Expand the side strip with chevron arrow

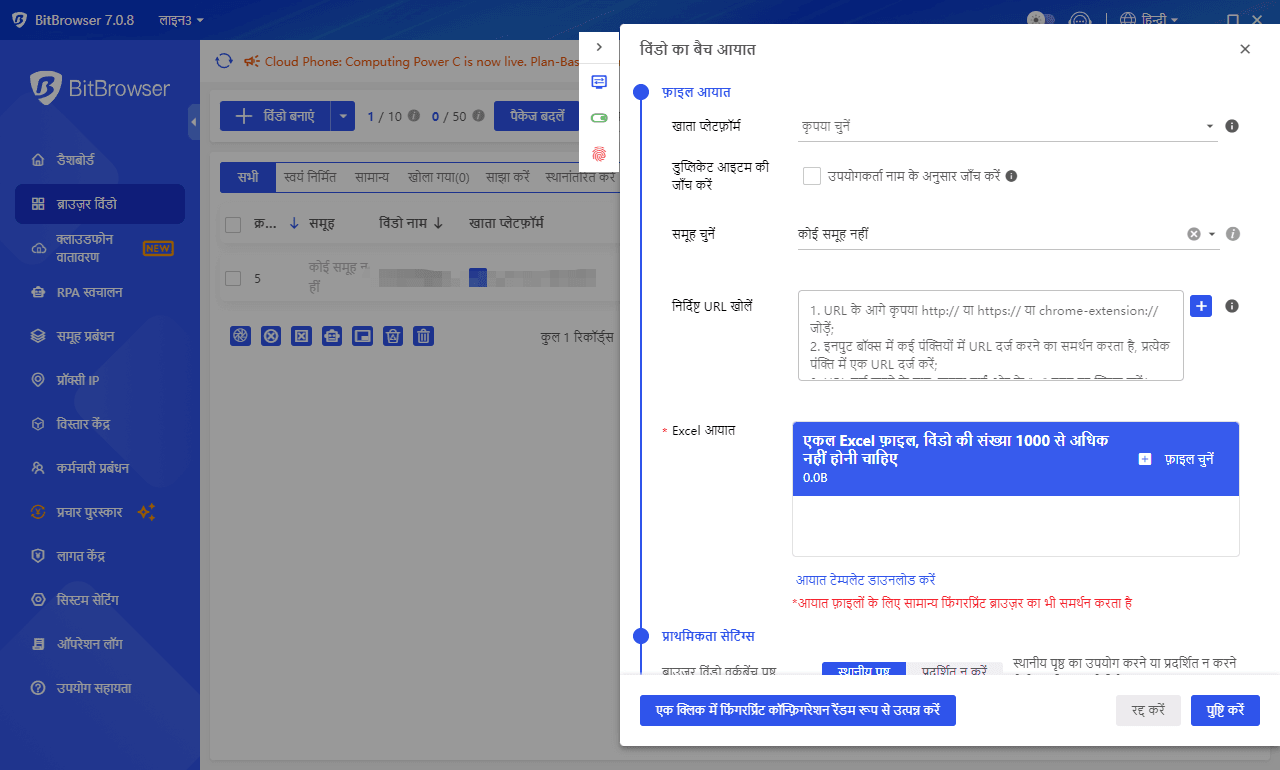click(599, 47)
